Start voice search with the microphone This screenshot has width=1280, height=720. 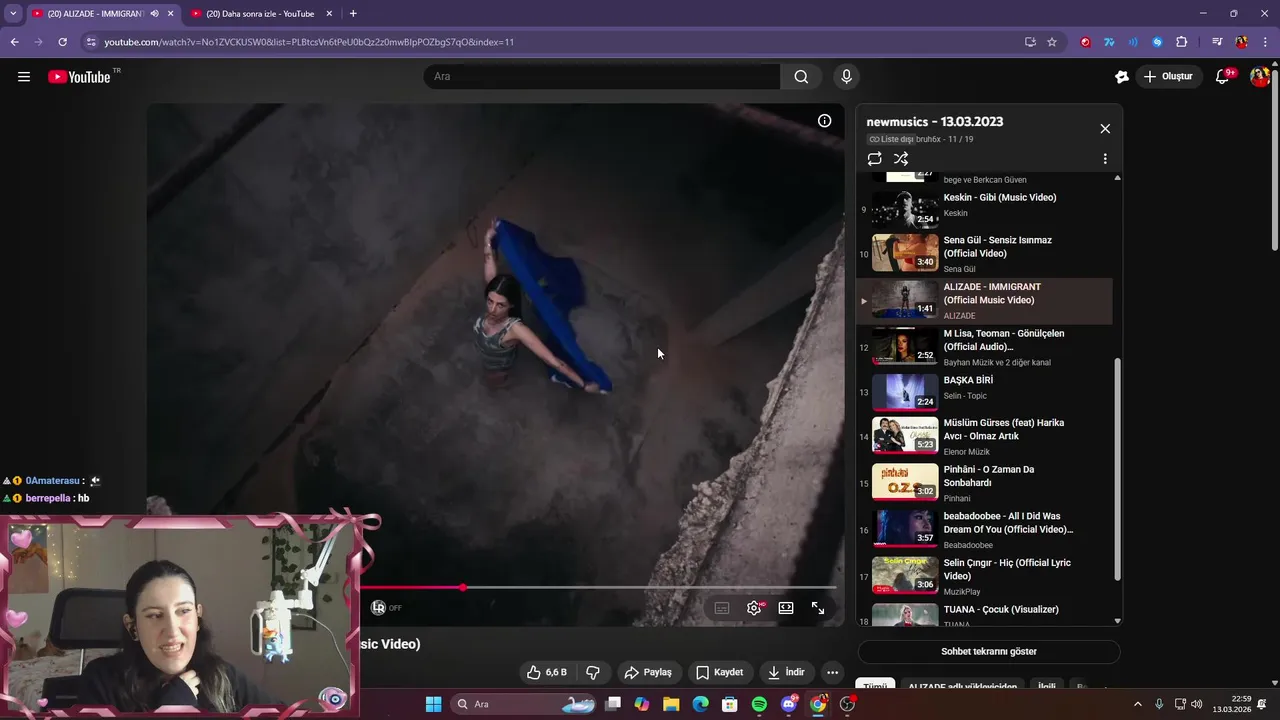pos(847,77)
